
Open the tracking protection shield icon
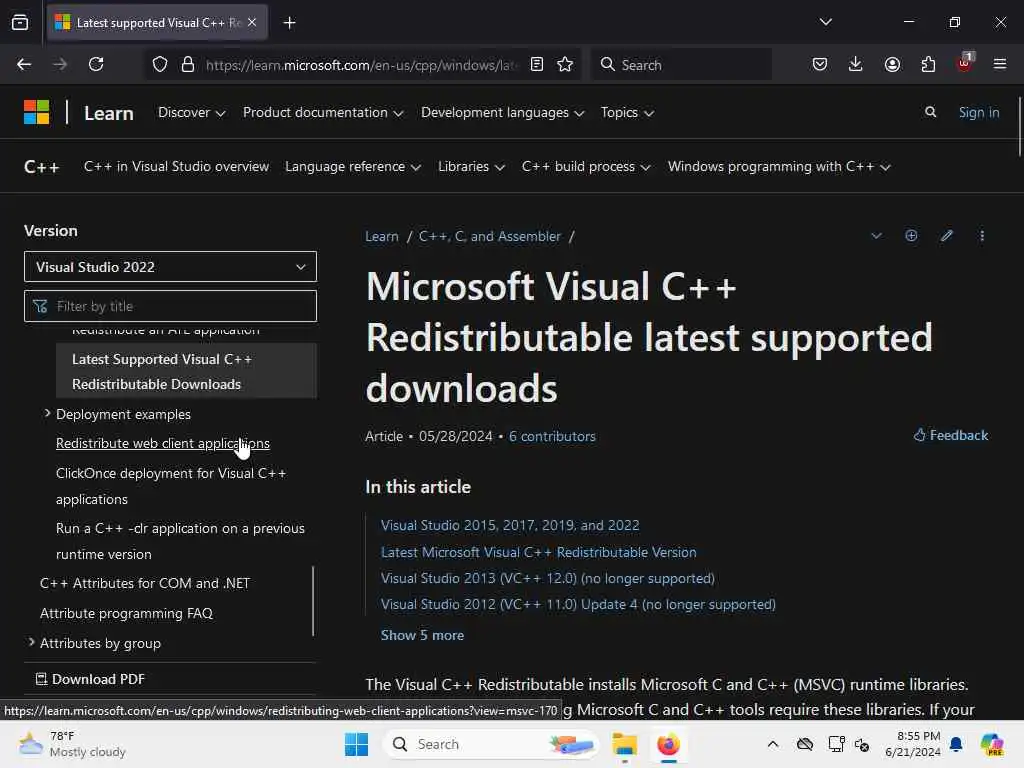pos(160,64)
